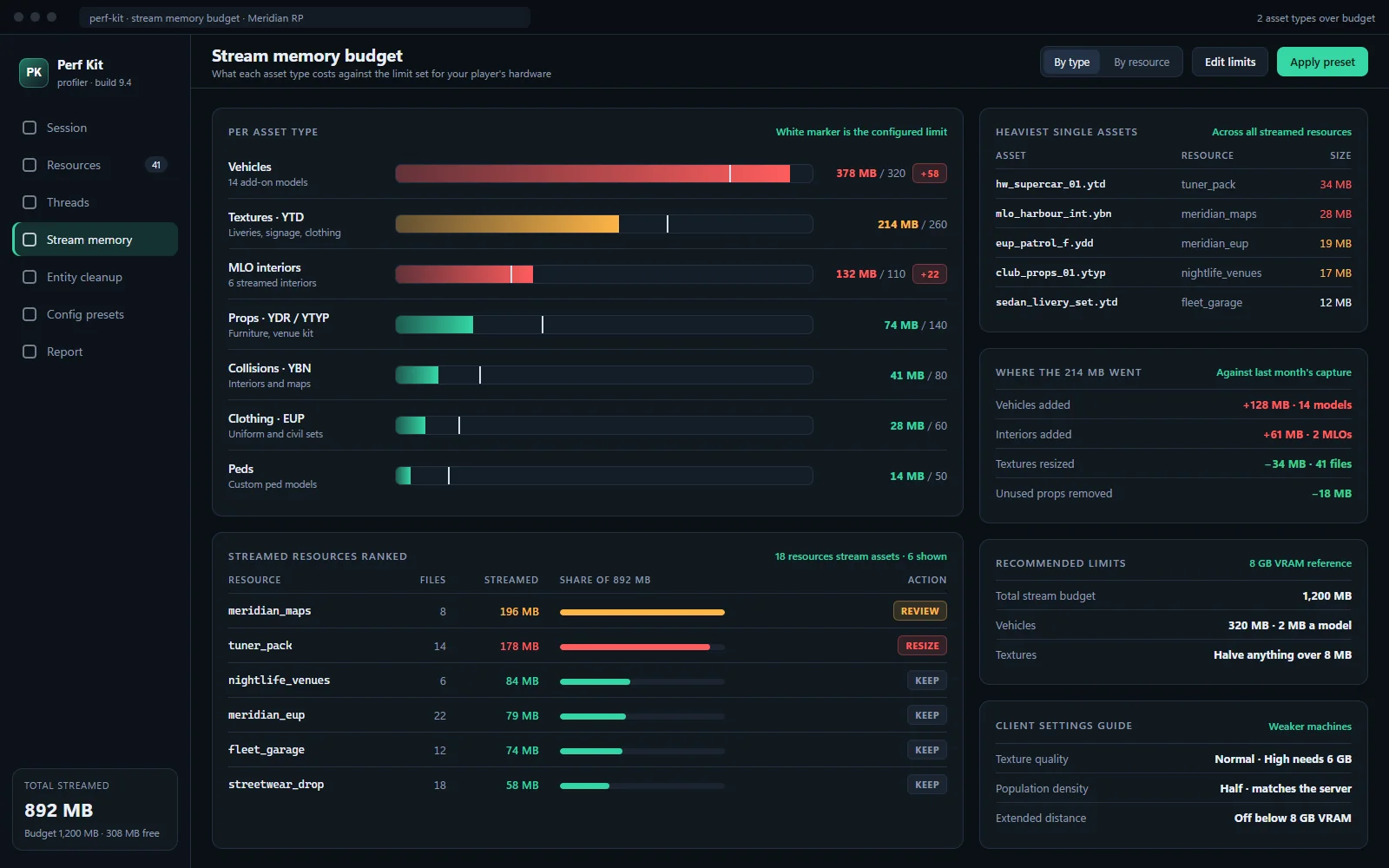The height and width of the screenshot is (868, 1389).
Task: Click streetwear_drop resource name
Action: coord(276,785)
